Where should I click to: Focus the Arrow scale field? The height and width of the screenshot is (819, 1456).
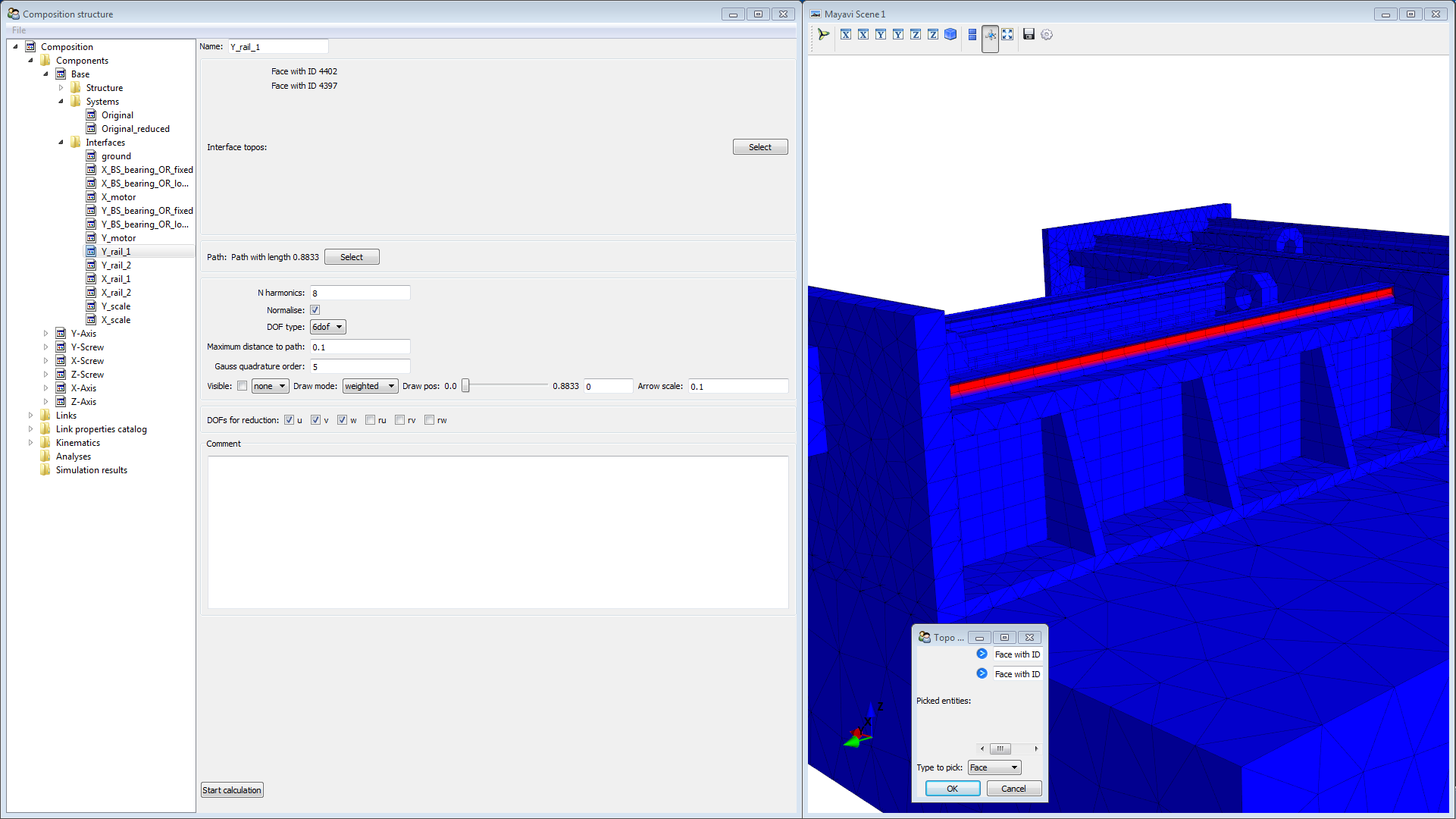(x=738, y=386)
